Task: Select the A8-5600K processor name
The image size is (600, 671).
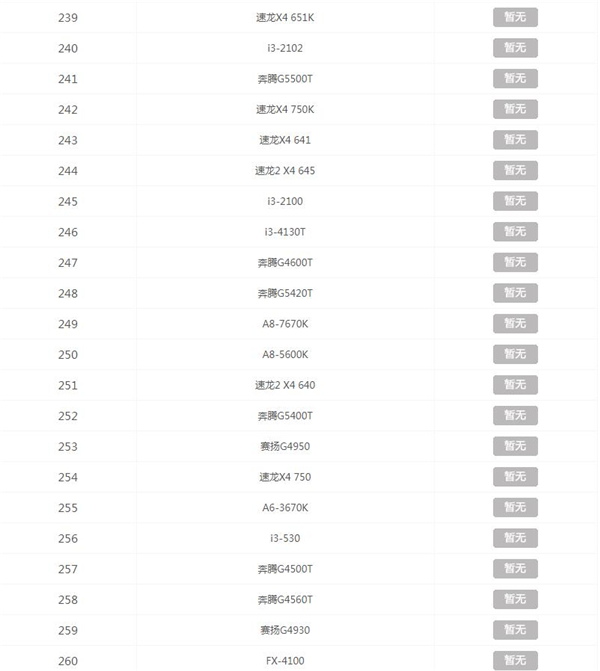Action: click(x=285, y=354)
